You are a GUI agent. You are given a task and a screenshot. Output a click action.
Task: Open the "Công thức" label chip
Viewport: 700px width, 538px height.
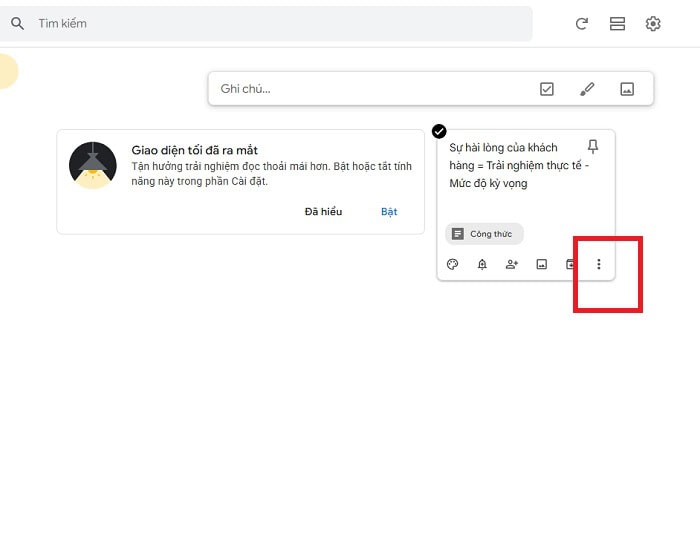click(484, 234)
